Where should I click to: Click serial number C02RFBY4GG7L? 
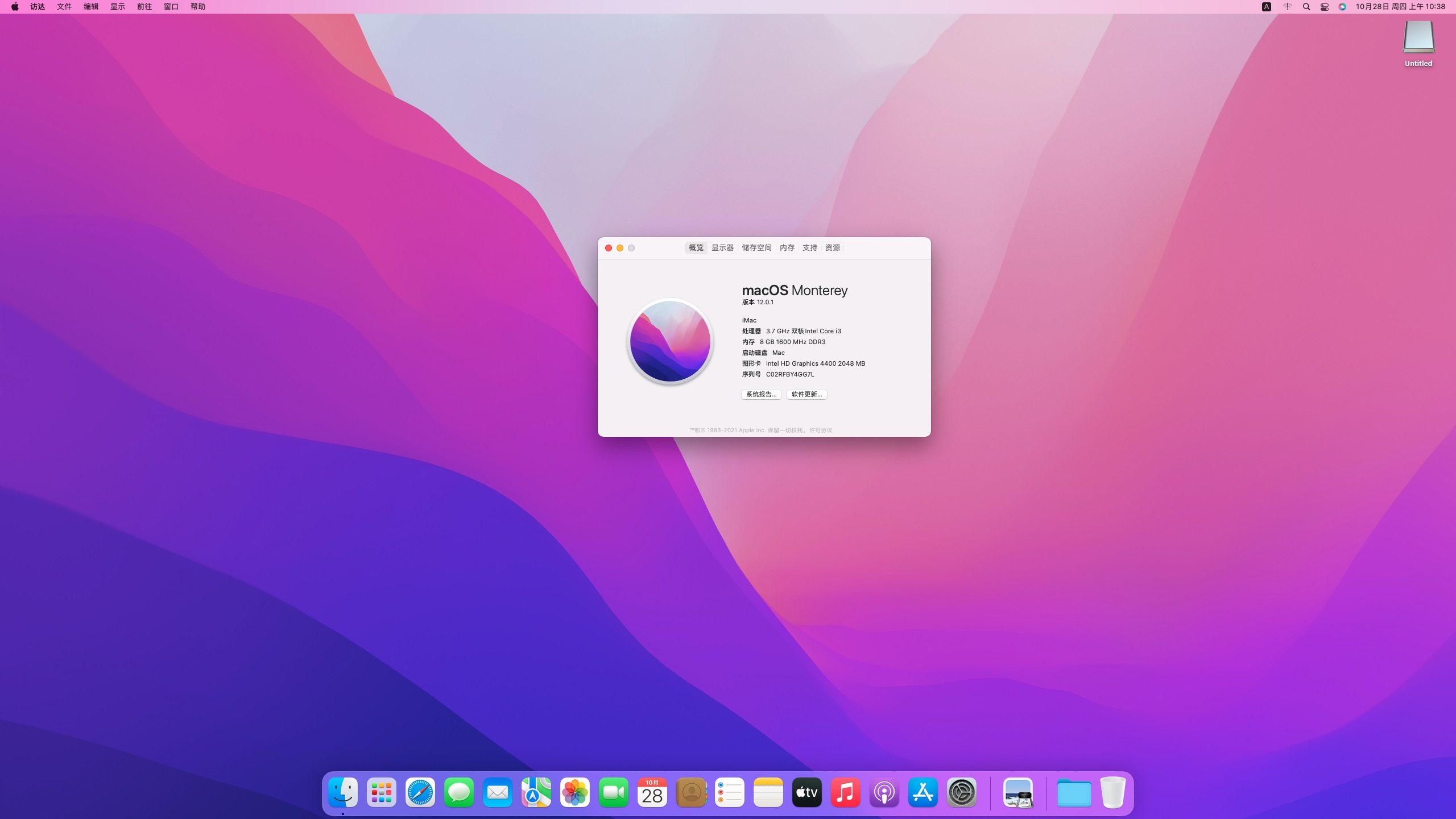[790, 374]
